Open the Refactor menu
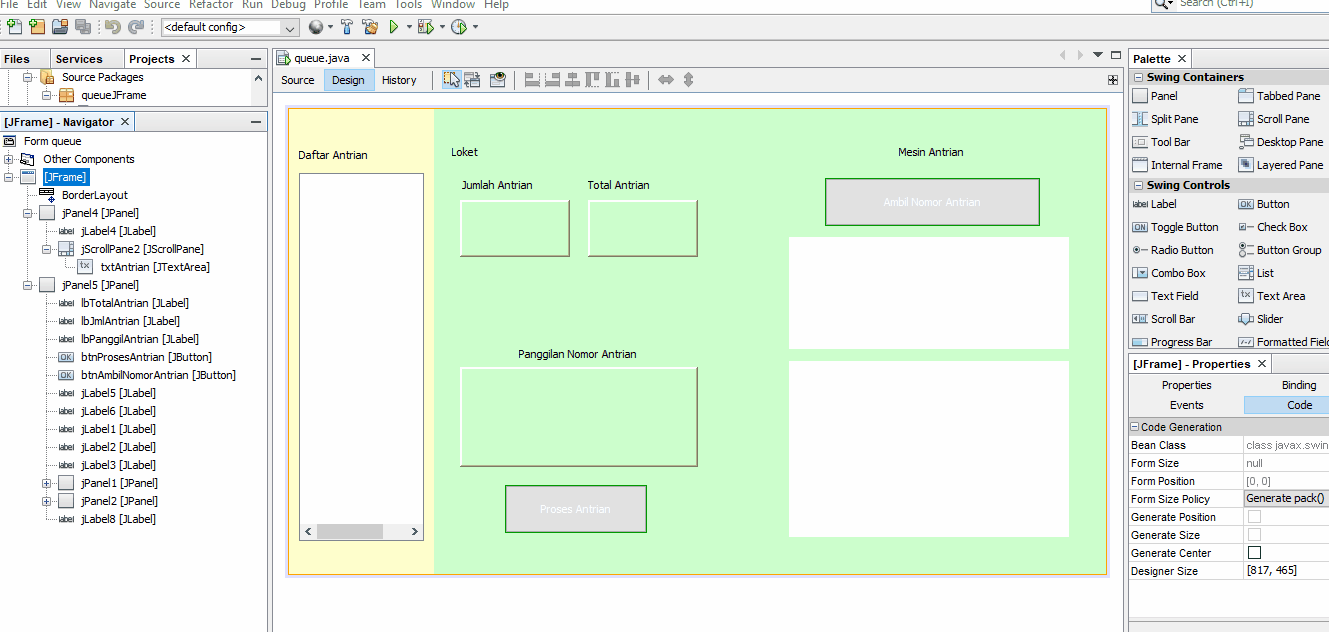Screen dimensions: 1329x632 pyautogui.click(x=211, y=5)
